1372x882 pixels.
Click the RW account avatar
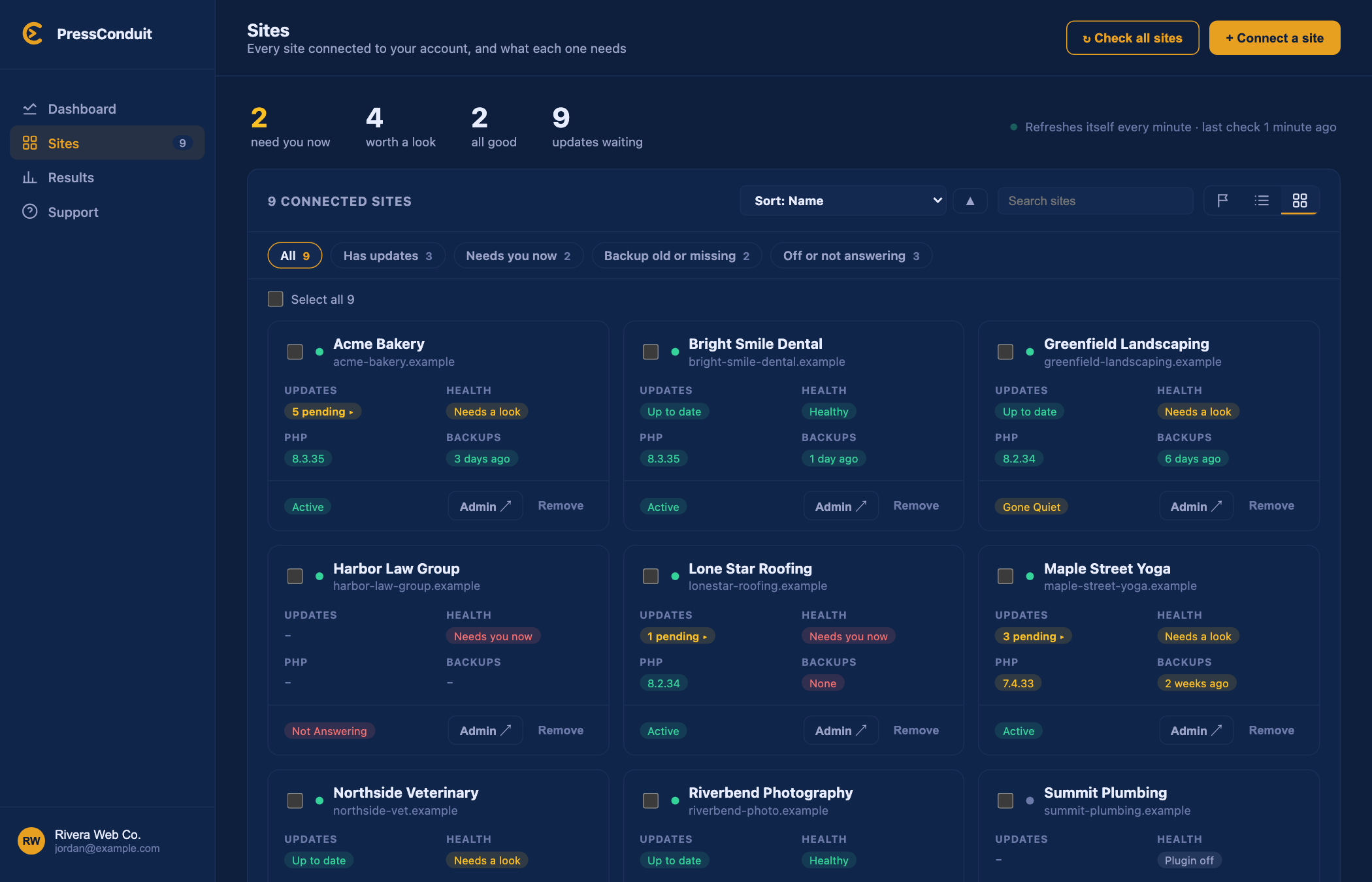(31, 841)
